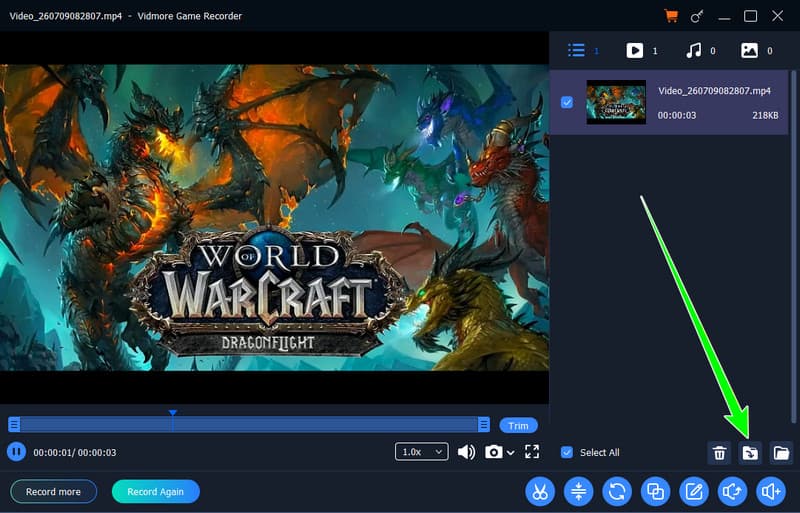Open the output folder icon
The image size is (800, 513).
tap(781, 453)
